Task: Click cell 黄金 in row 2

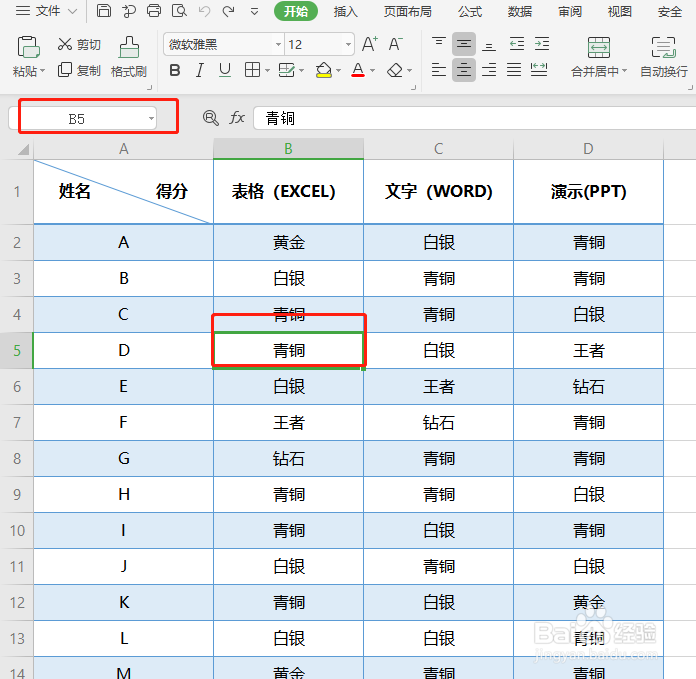Action: [x=289, y=242]
